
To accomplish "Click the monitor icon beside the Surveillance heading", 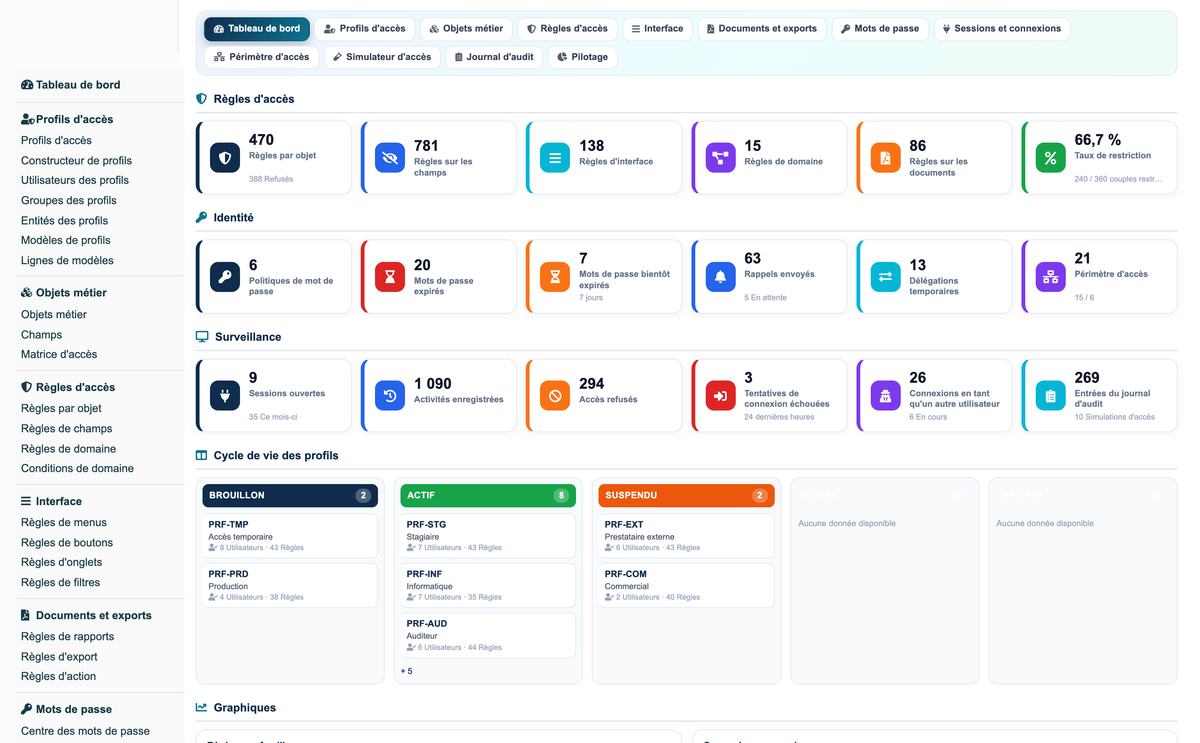I will tap(202, 337).
